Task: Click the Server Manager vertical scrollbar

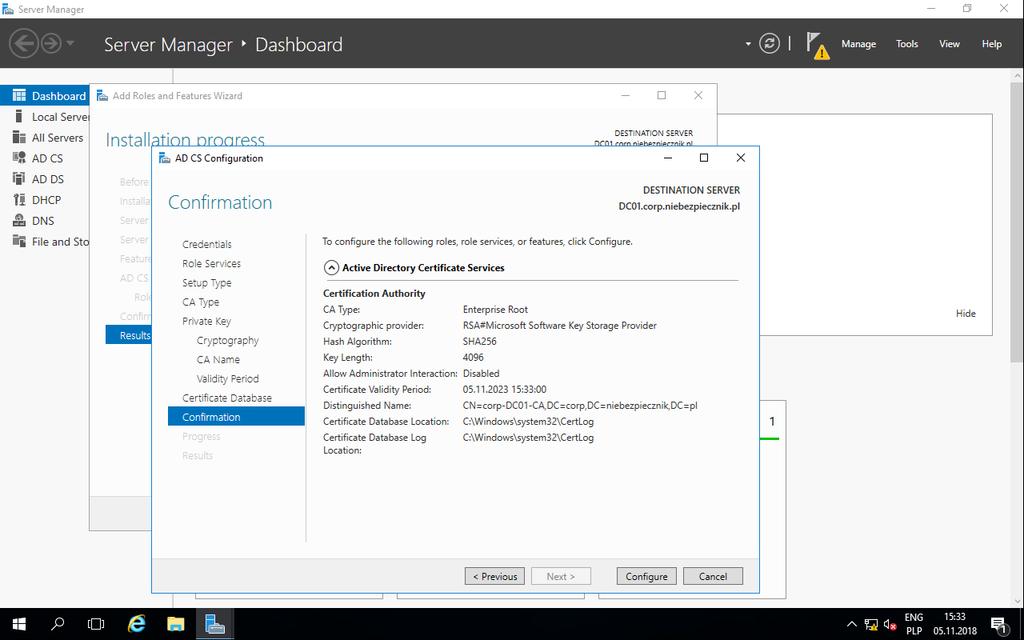Action: (1017, 222)
